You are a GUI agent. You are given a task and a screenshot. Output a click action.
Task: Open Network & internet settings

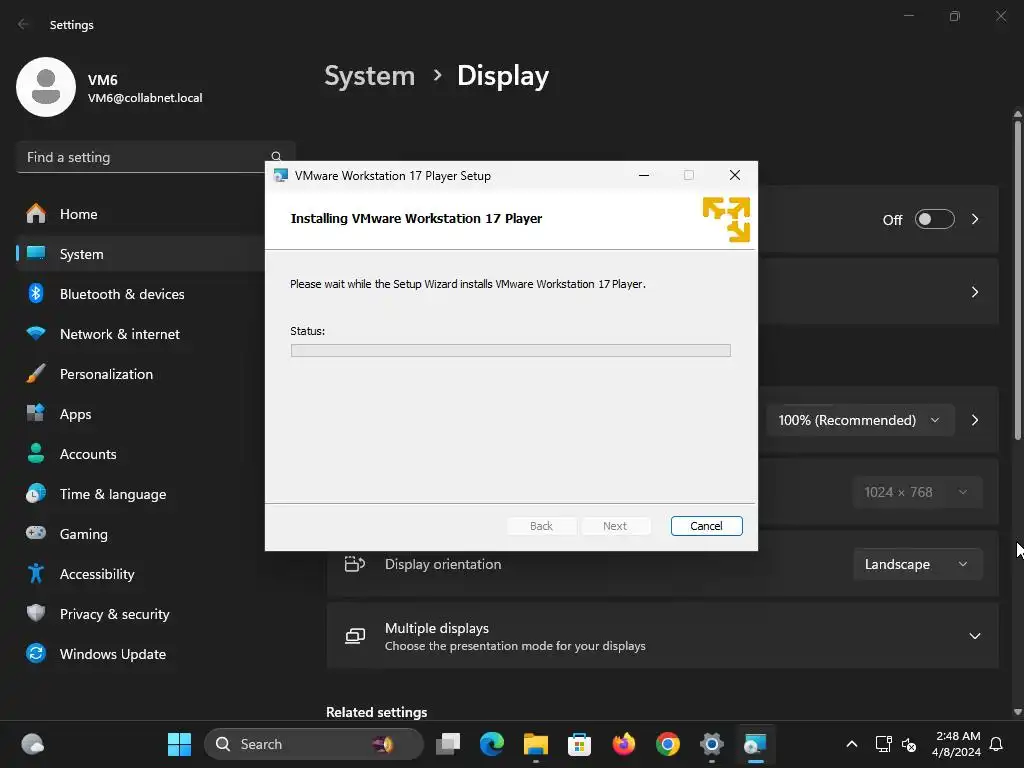tap(140, 334)
